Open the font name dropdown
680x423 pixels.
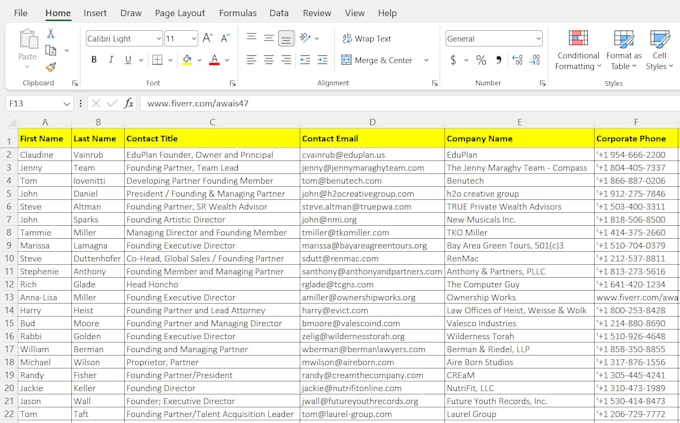[159, 39]
